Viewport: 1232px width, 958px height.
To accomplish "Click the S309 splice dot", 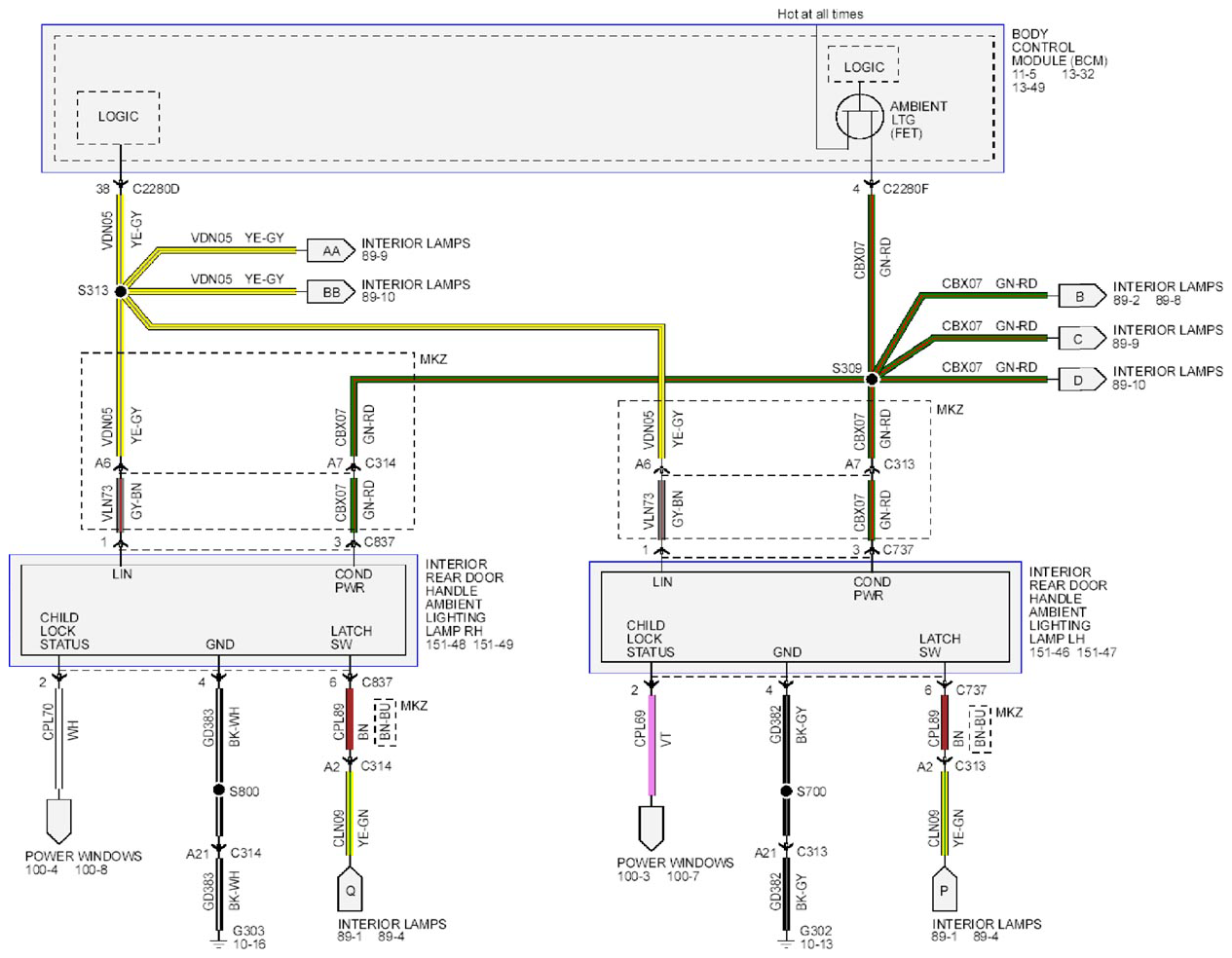I will [x=872, y=379].
